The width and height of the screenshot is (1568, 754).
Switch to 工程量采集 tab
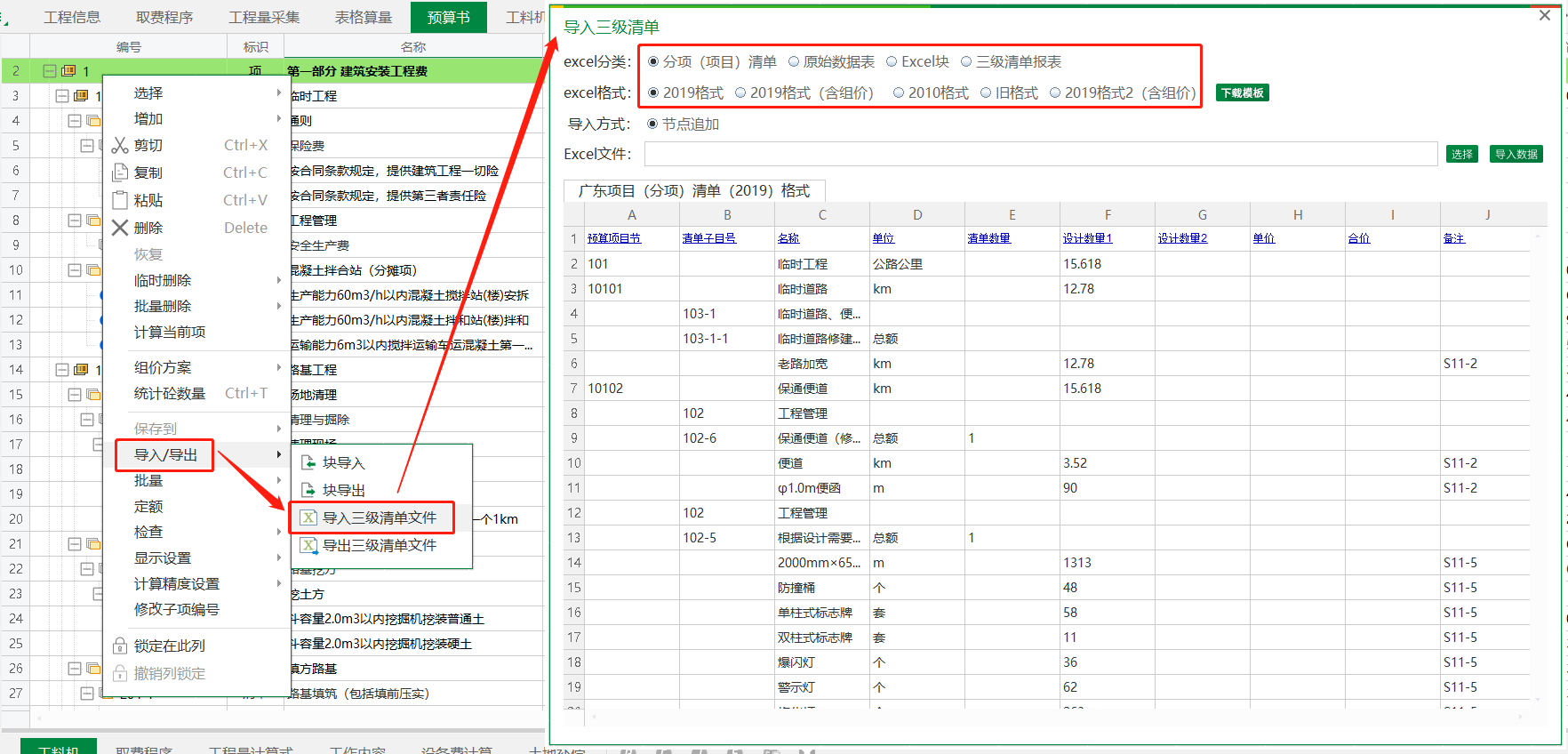point(264,17)
